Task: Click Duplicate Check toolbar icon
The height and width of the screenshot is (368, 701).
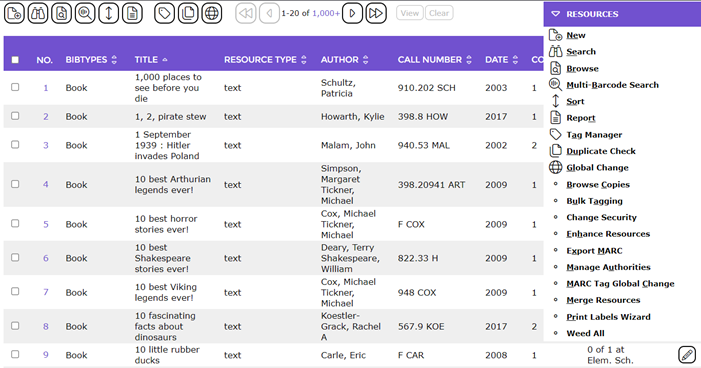Action: pyautogui.click(x=188, y=13)
